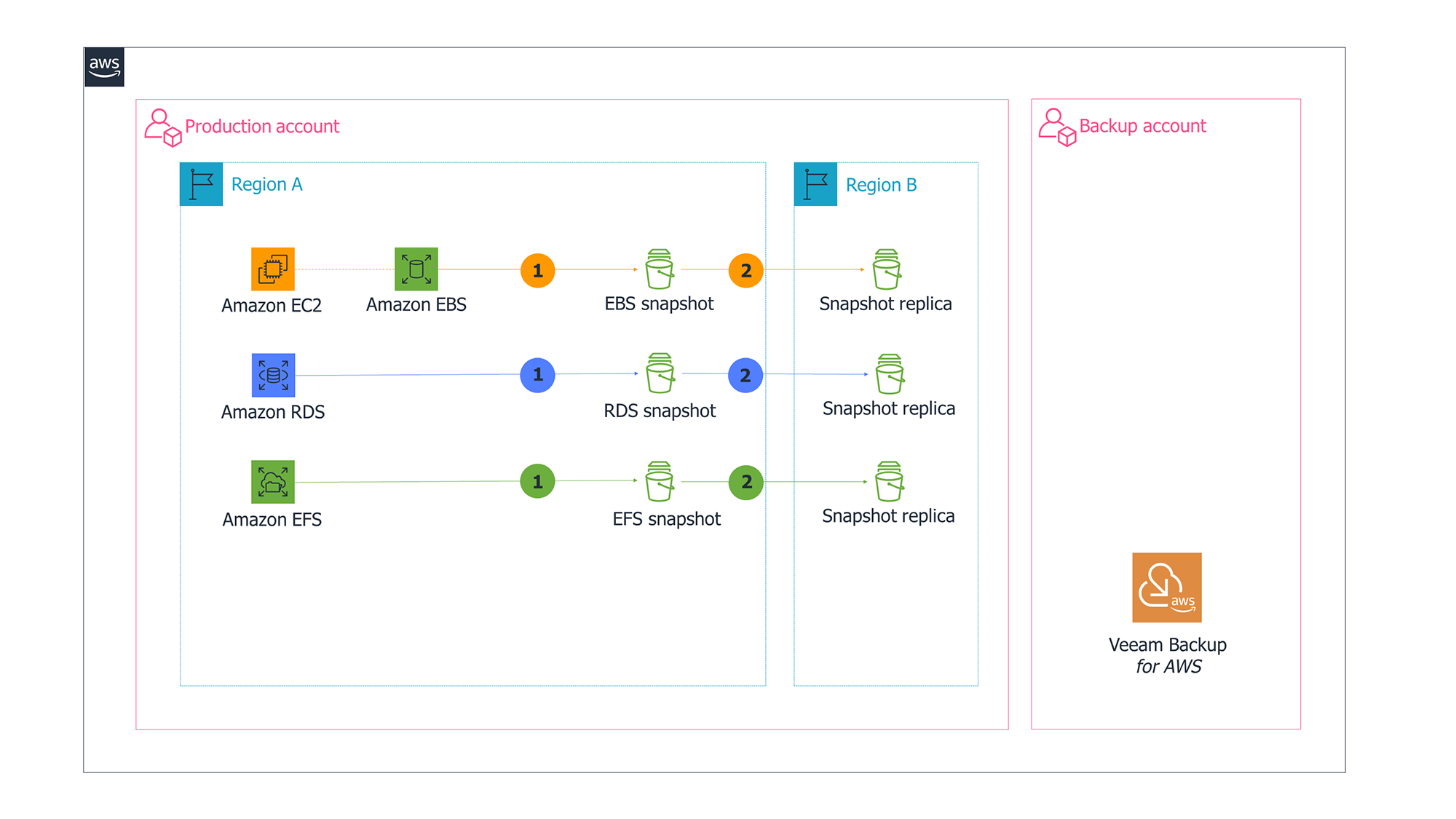Select the Production account user icon
The height and width of the screenshot is (819, 1456).
(x=162, y=127)
